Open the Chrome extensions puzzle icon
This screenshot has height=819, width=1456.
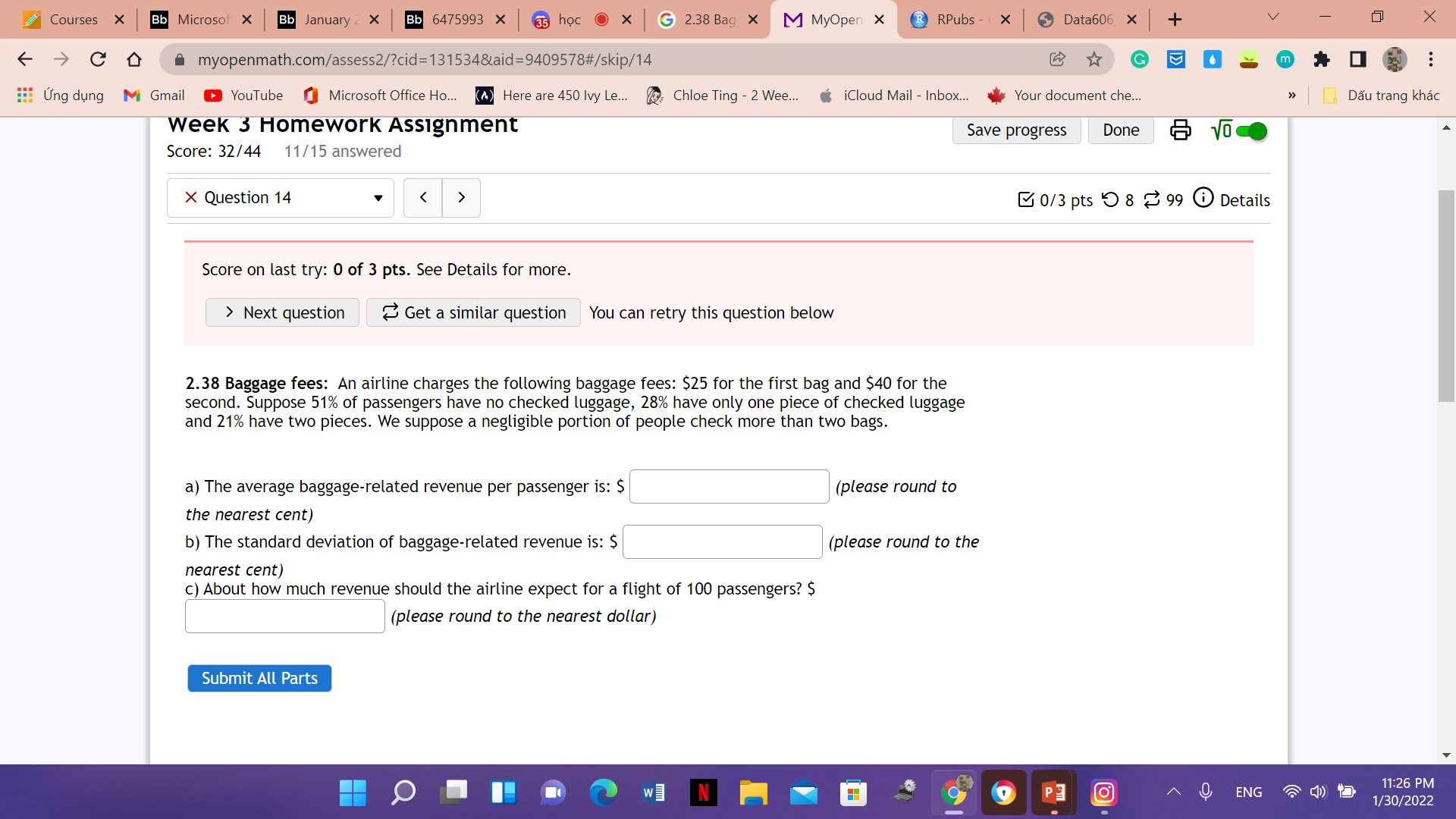point(1322,59)
